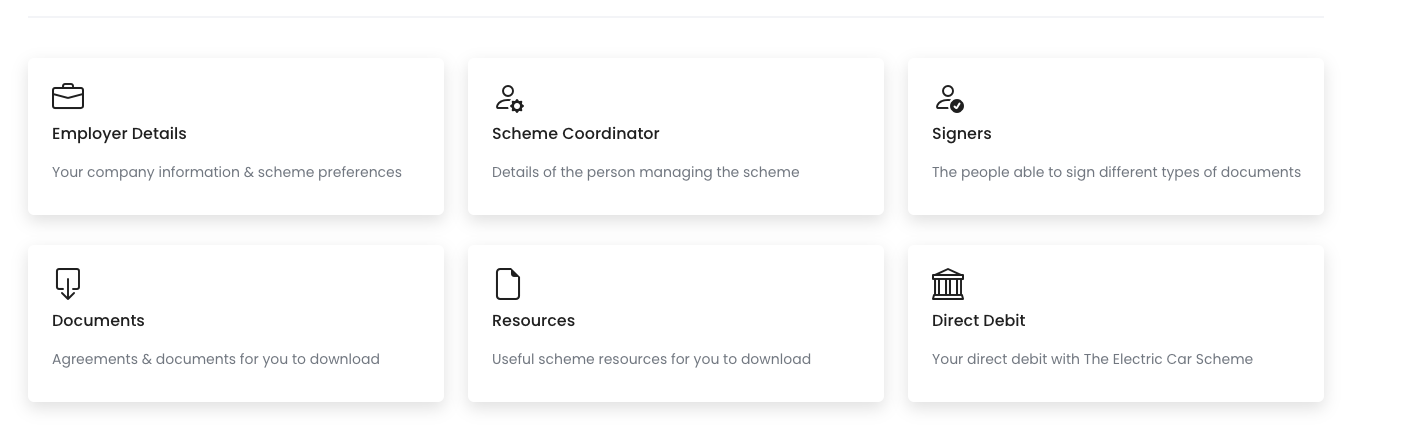This screenshot has width=1404, height=427.
Task: Click 'Details of the person managing the scheme'
Action: (x=646, y=172)
